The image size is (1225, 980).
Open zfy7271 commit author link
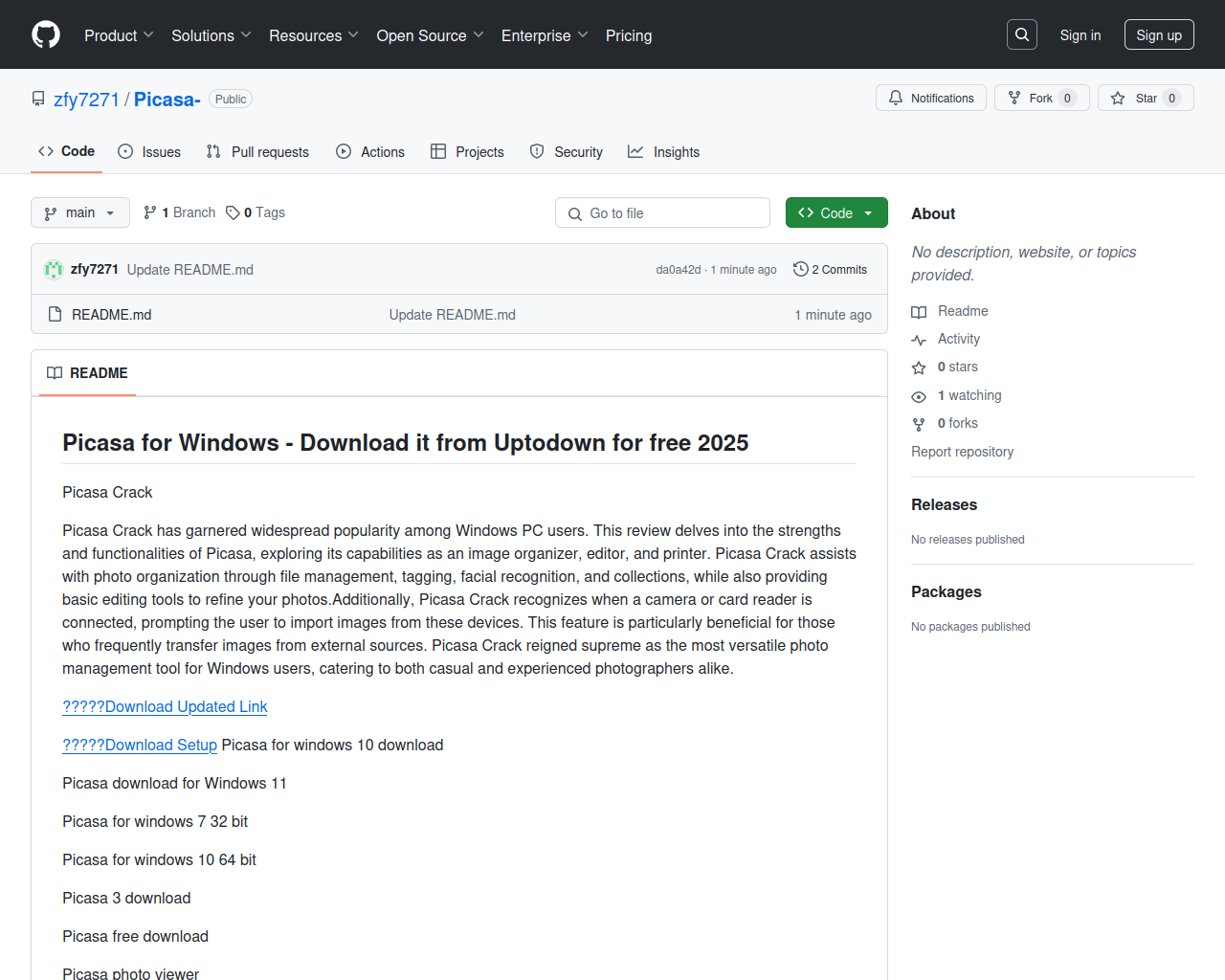(x=95, y=270)
